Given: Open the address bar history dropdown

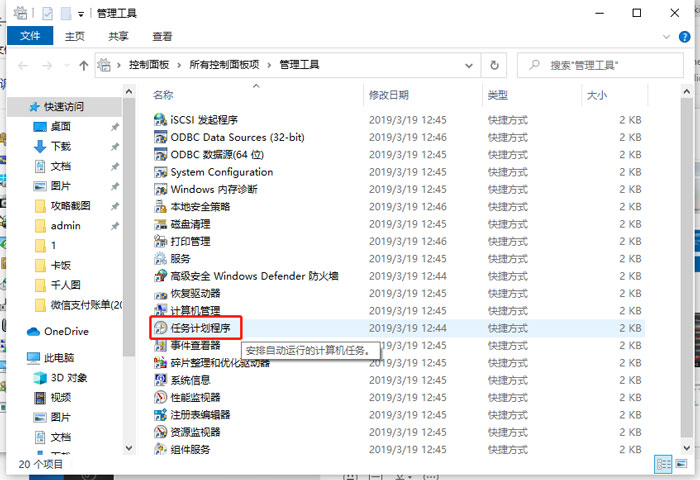Looking at the screenshot, I should click(x=469, y=65).
